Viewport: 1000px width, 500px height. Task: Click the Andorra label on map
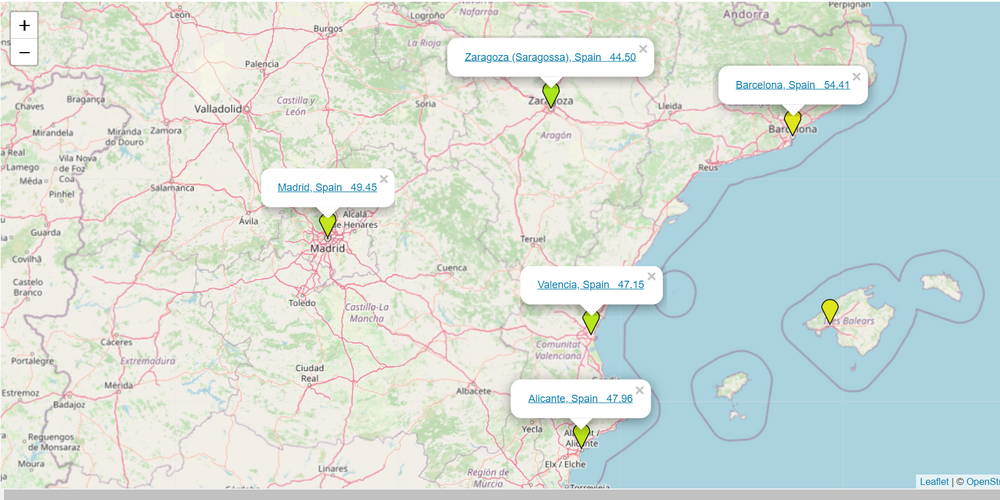(x=746, y=13)
